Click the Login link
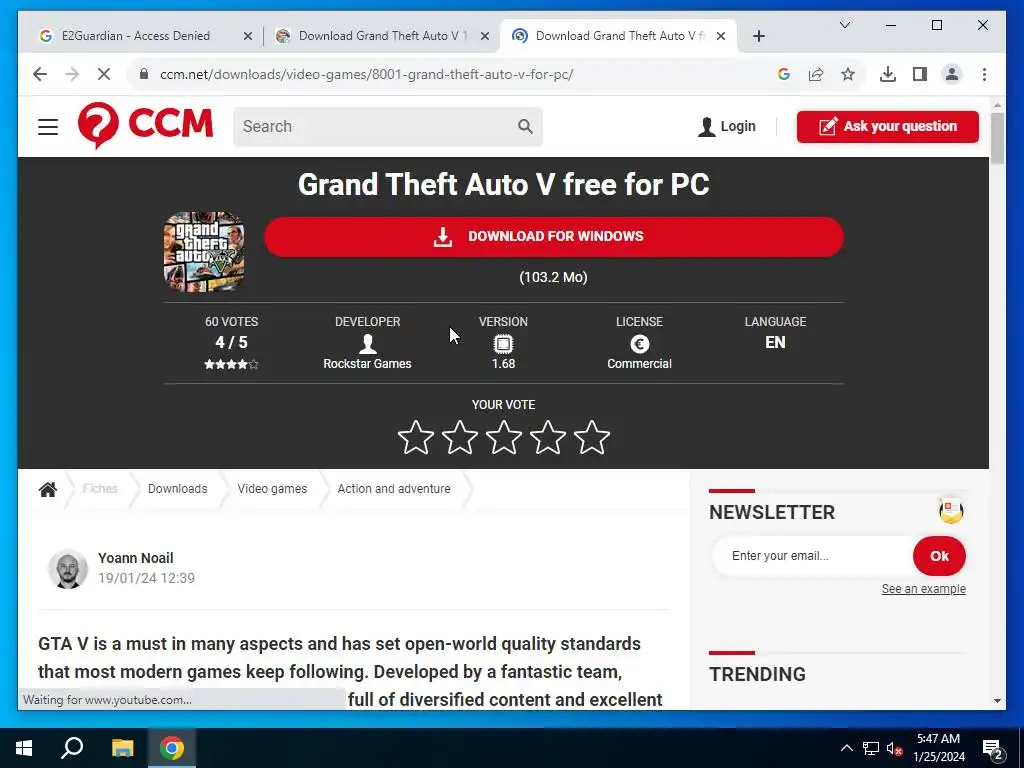Screen dimensions: 1024x768 (738, 126)
